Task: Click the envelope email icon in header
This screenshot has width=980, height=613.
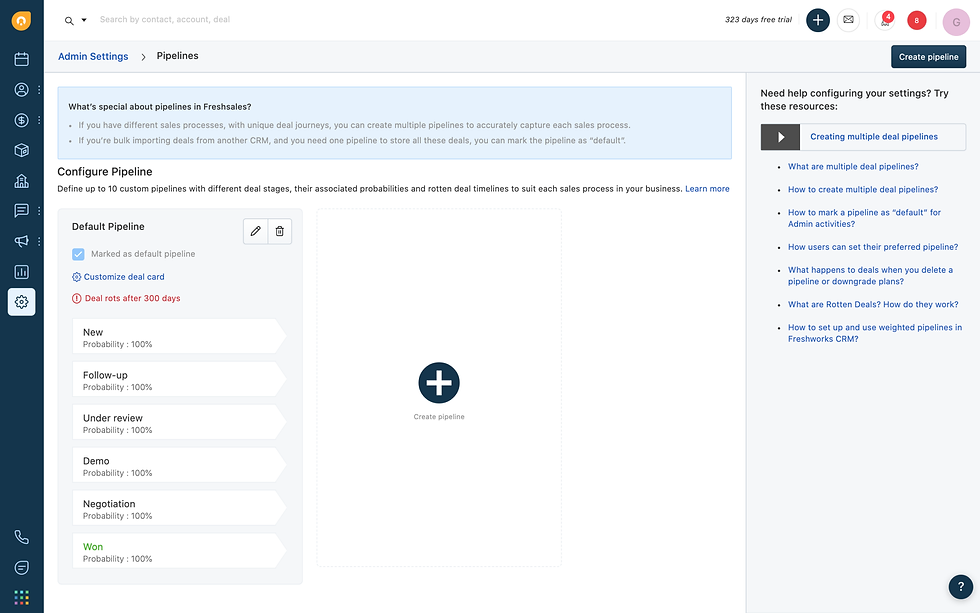Action: tap(848, 19)
